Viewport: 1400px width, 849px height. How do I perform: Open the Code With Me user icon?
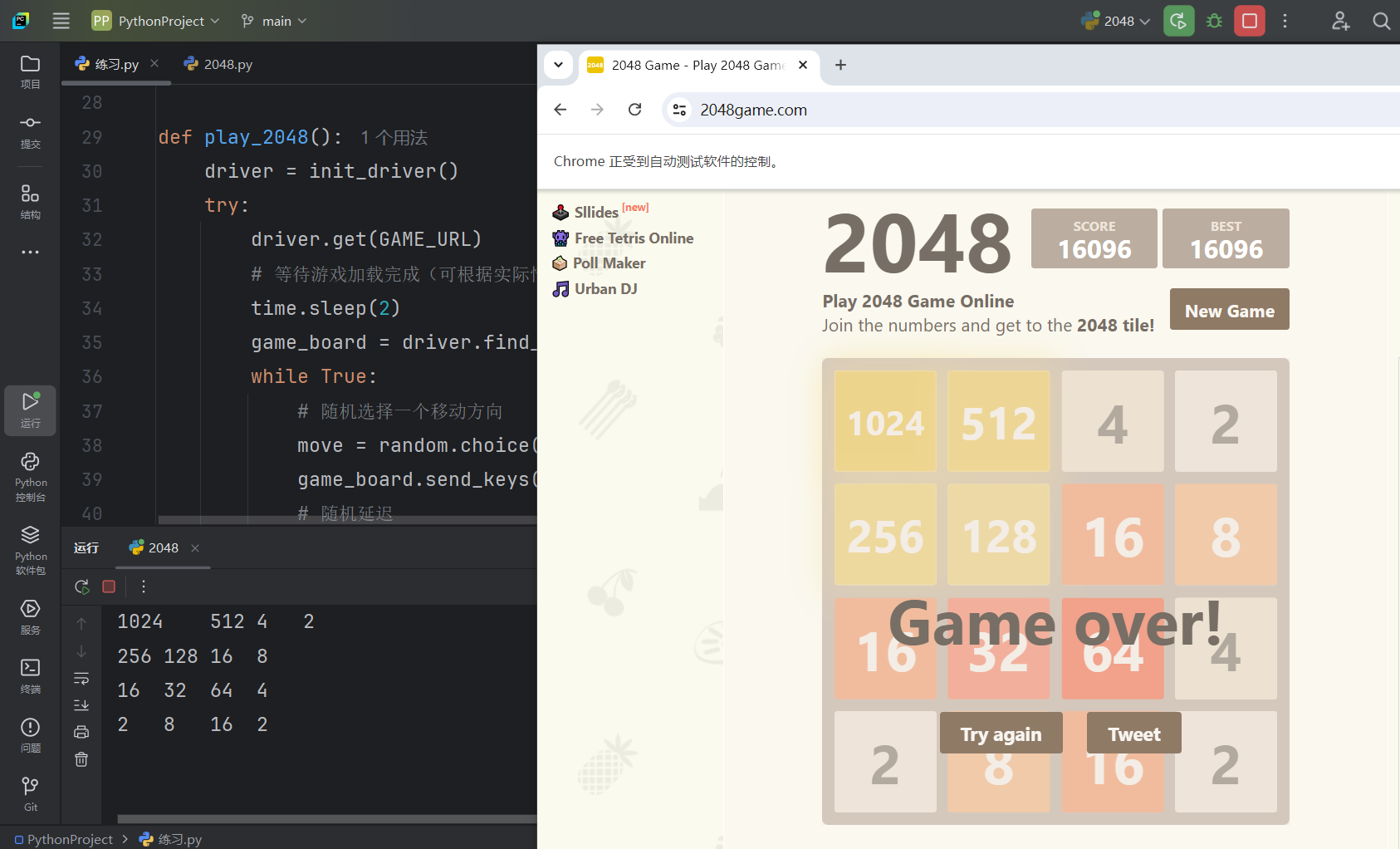coord(1340,21)
